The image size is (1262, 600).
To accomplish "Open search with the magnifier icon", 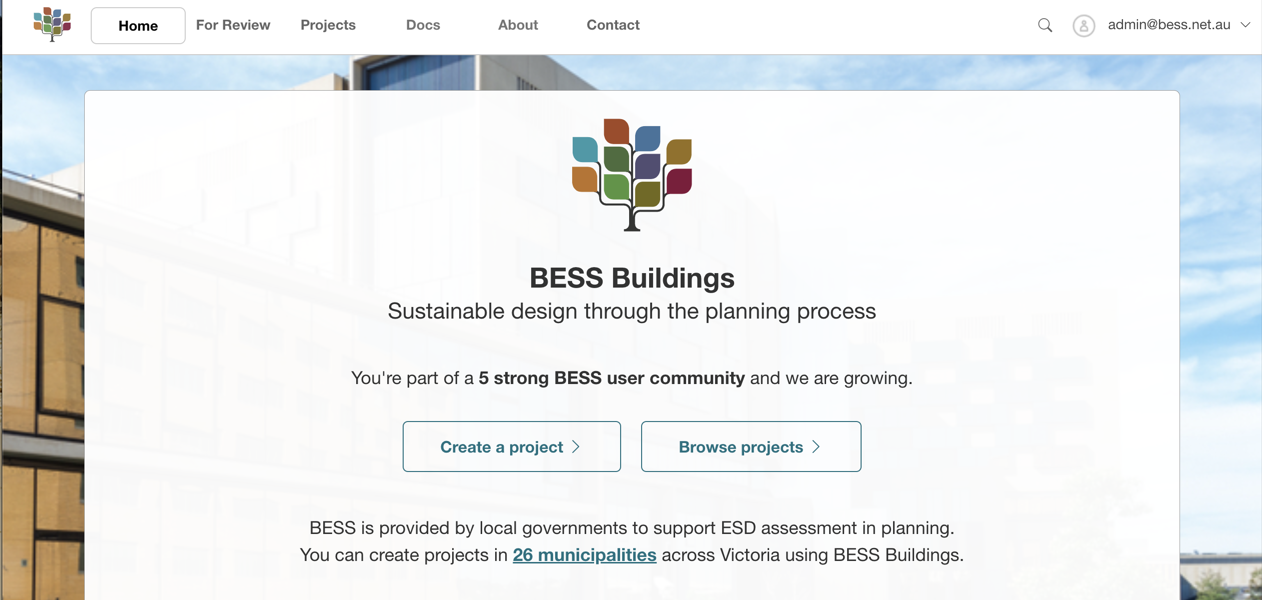I will [1045, 25].
